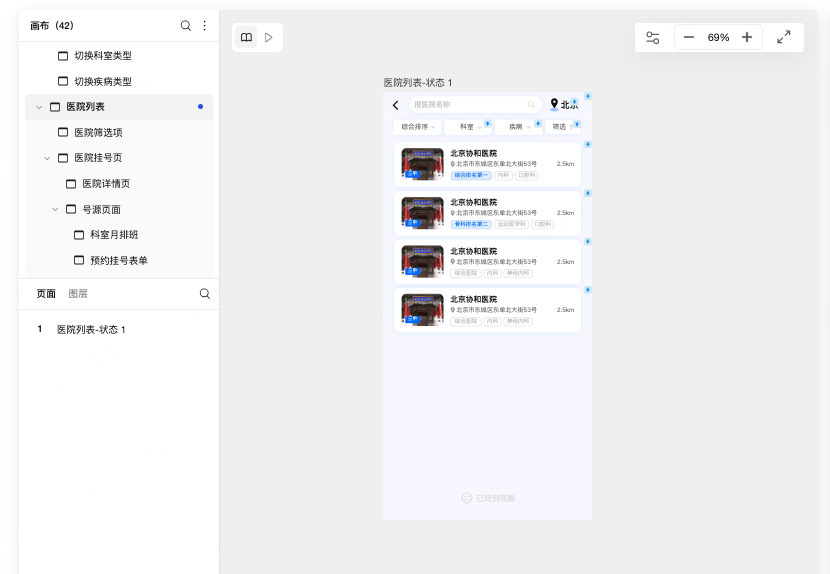Collapse the 医院列表 tree node
This screenshot has width=830, height=574.
39,107
